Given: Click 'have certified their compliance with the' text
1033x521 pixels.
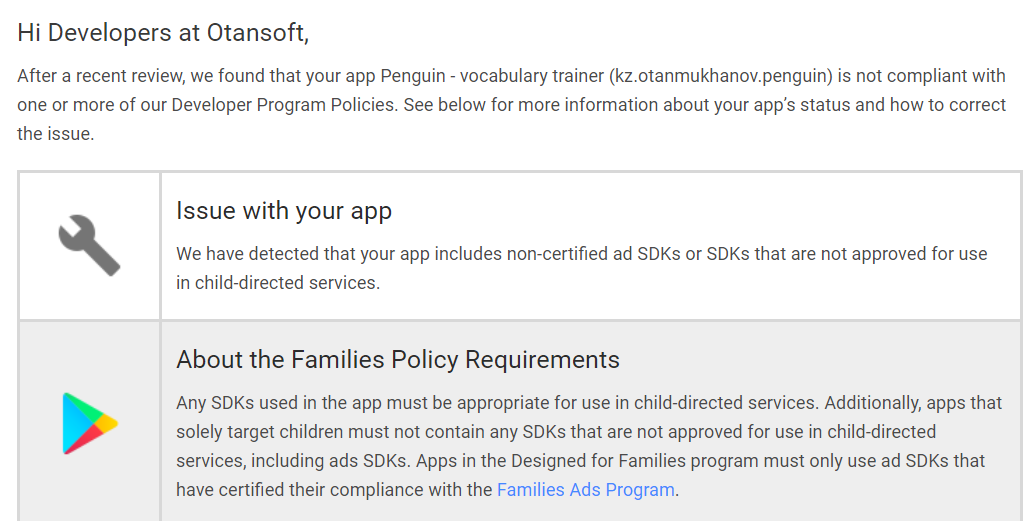Looking at the screenshot, I should coord(334,490).
